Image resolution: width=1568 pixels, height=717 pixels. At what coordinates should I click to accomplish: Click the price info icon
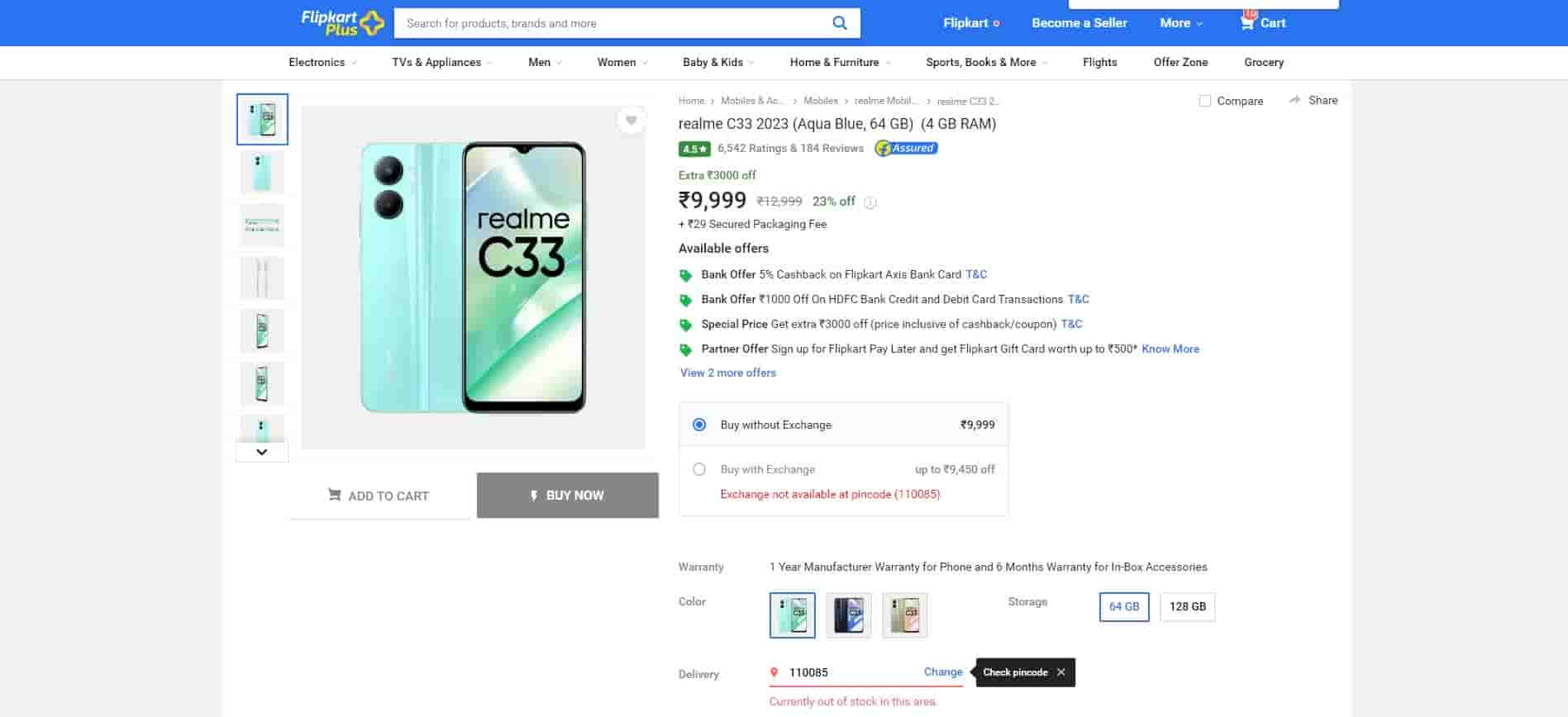pyautogui.click(x=870, y=202)
